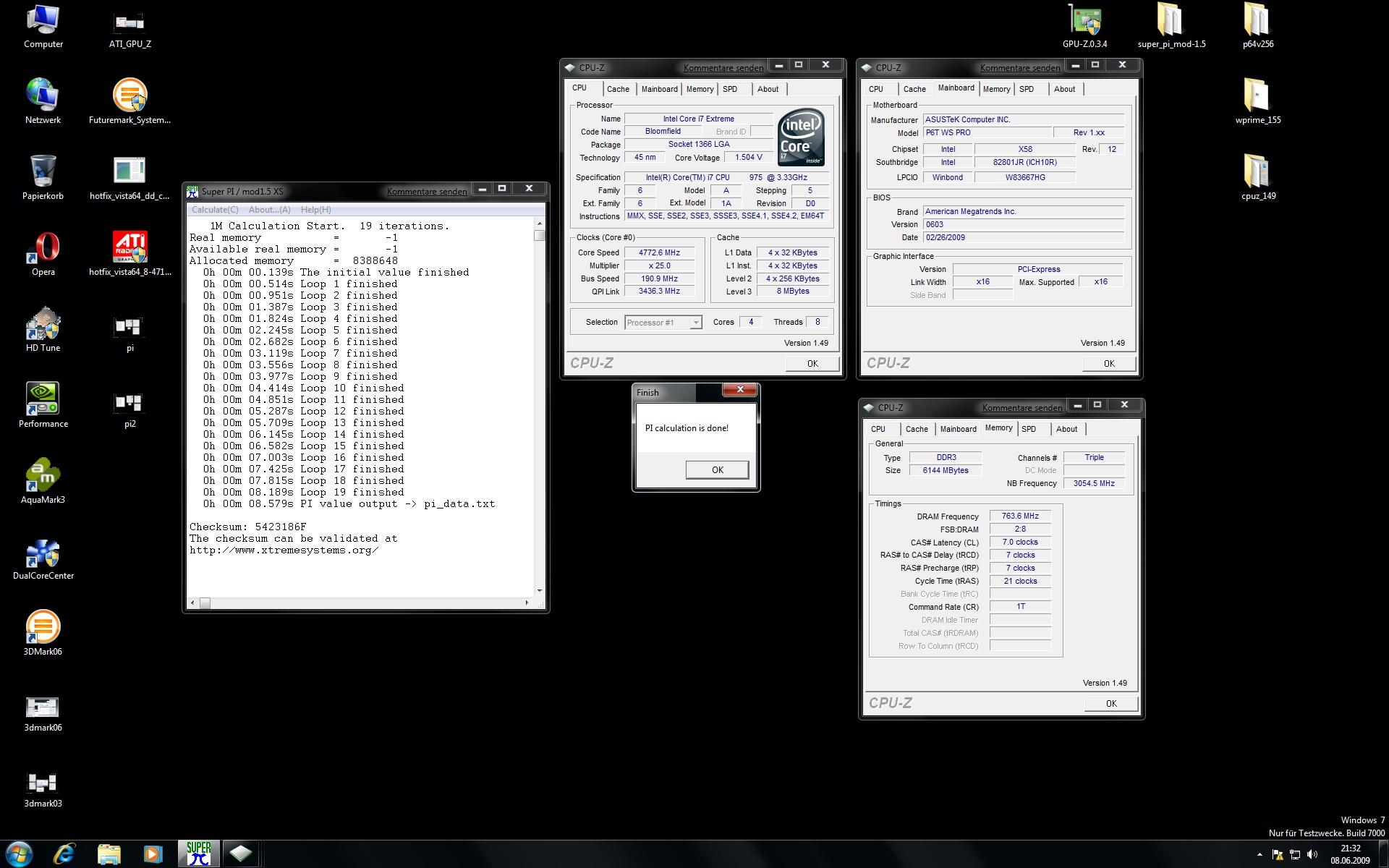The height and width of the screenshot is (868, 1389).
Task: Open Calculate menu in Super PI
Action: click(x=215, y=210)
